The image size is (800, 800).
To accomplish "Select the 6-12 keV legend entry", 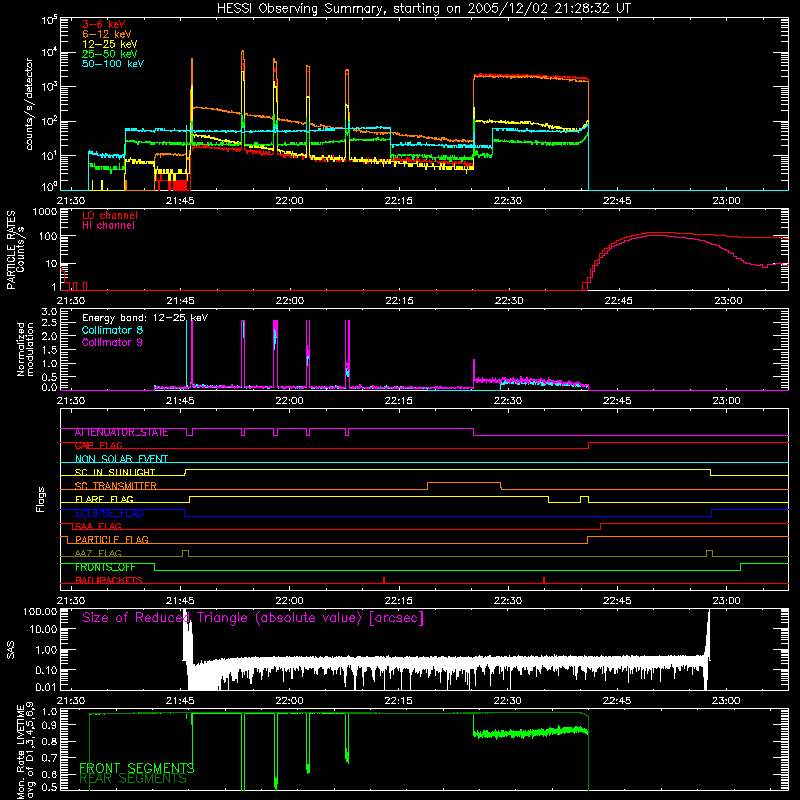I will tap(107, 34).
